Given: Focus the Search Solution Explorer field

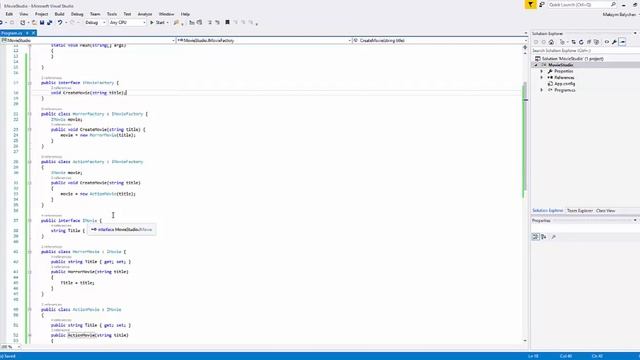Looking at the screenshot, I should point(584,51).
